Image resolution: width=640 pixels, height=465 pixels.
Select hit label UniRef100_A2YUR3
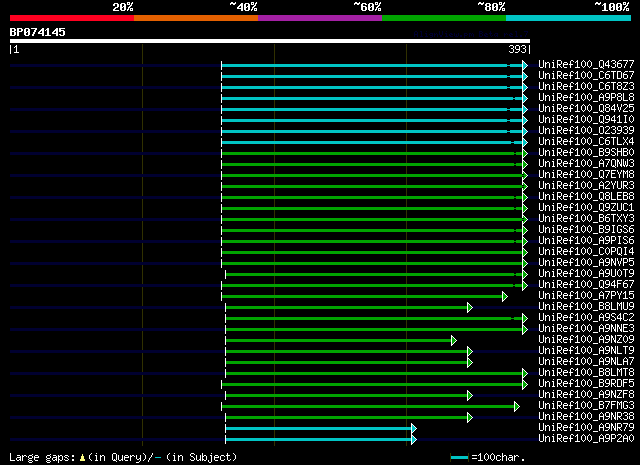pyautogui.click(x=586, y=186)
